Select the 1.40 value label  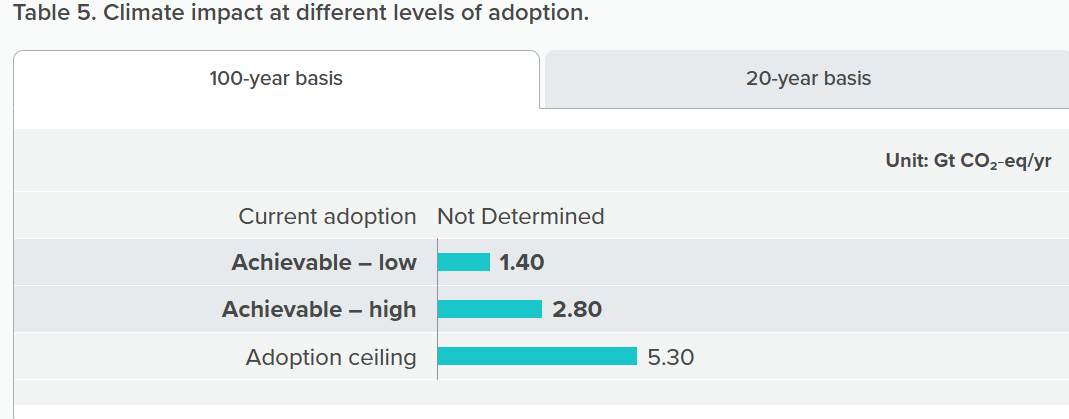click(x=521, y=262)
